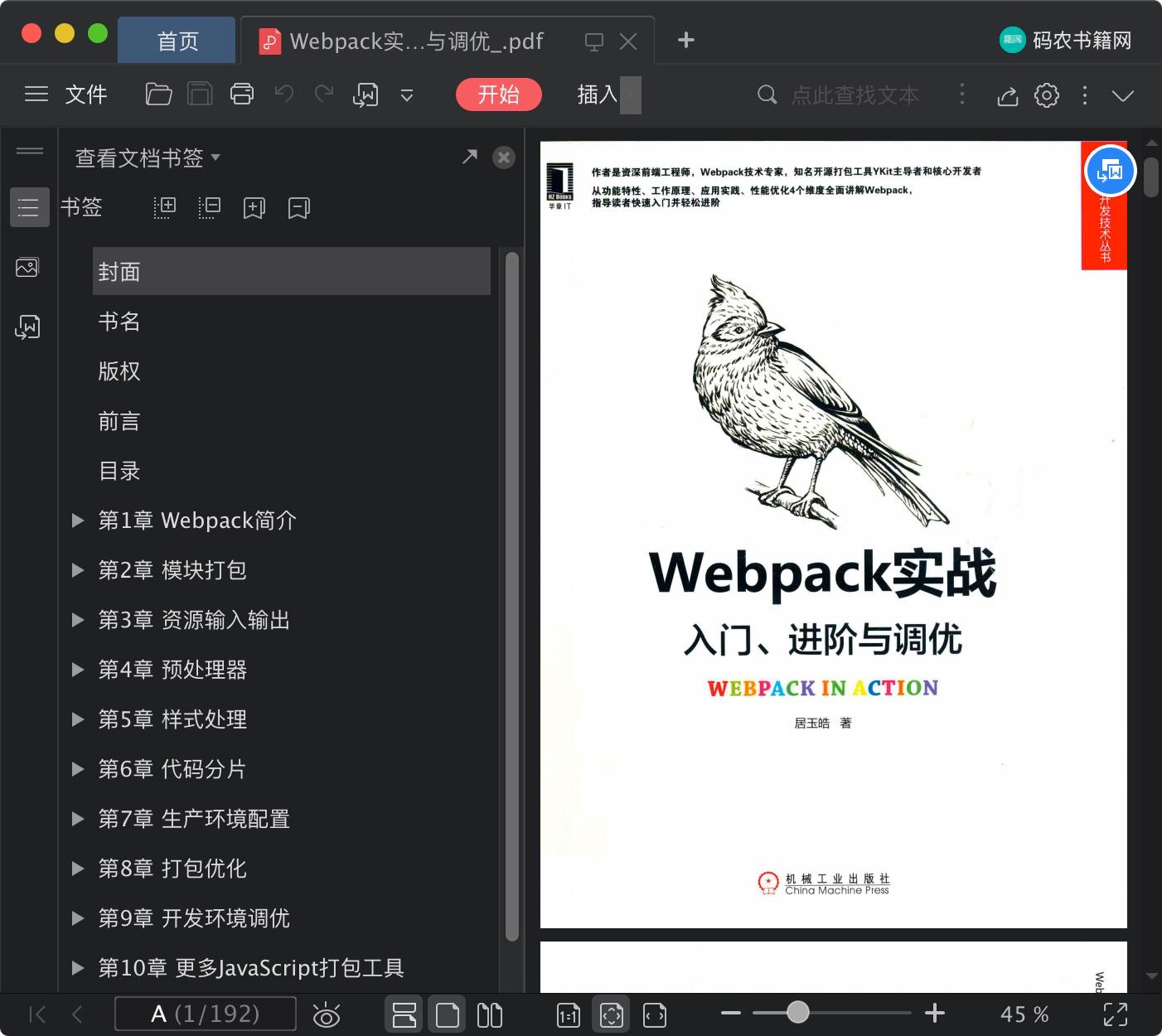Open bookmark 第10章 更多JavaScript打包工具
The height and width of the screenshot is (1036, 1162).
coord(251,968)
